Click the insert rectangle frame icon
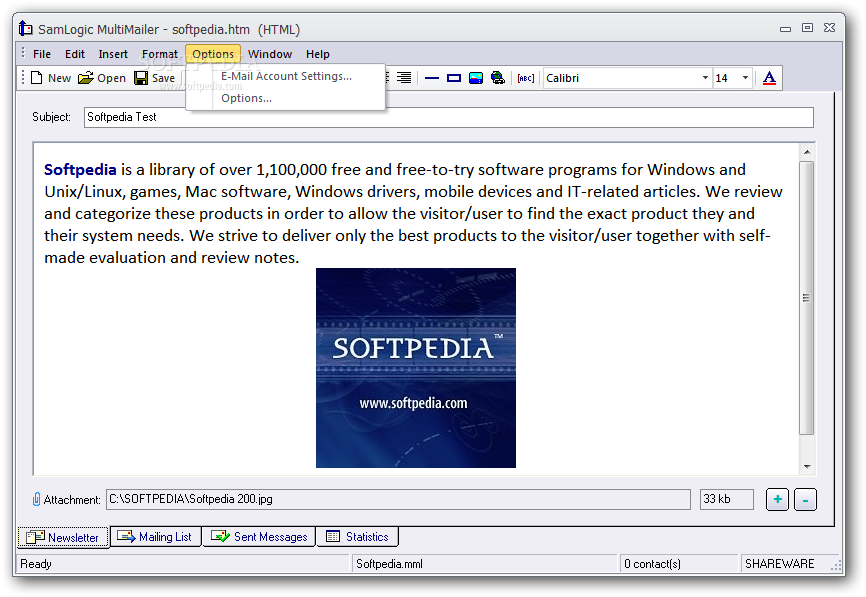 pos(454,78)
